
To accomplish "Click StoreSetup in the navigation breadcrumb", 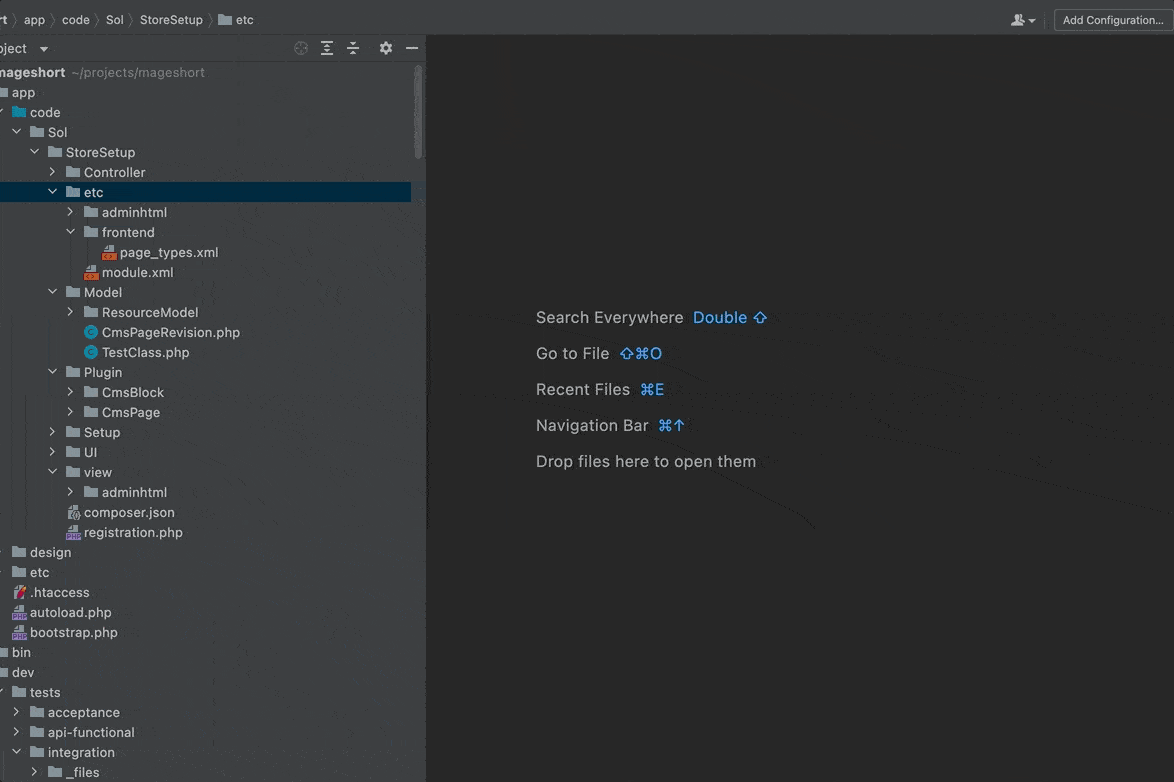I will pyautogui.click(x=171, y=20).
